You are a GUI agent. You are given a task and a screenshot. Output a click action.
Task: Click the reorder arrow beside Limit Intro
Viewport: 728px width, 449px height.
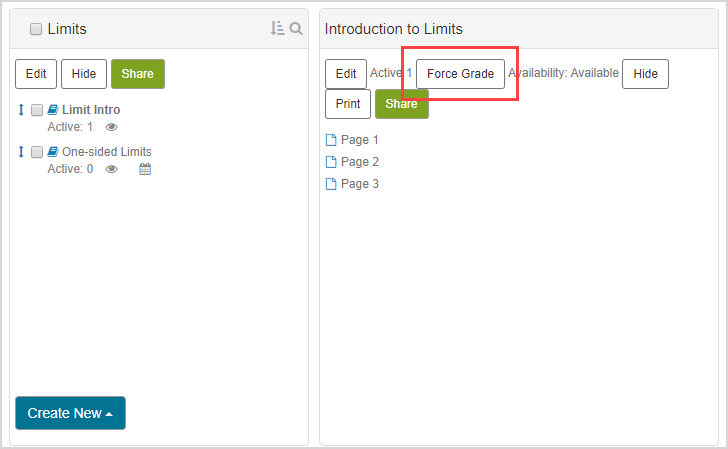point(21,110)
